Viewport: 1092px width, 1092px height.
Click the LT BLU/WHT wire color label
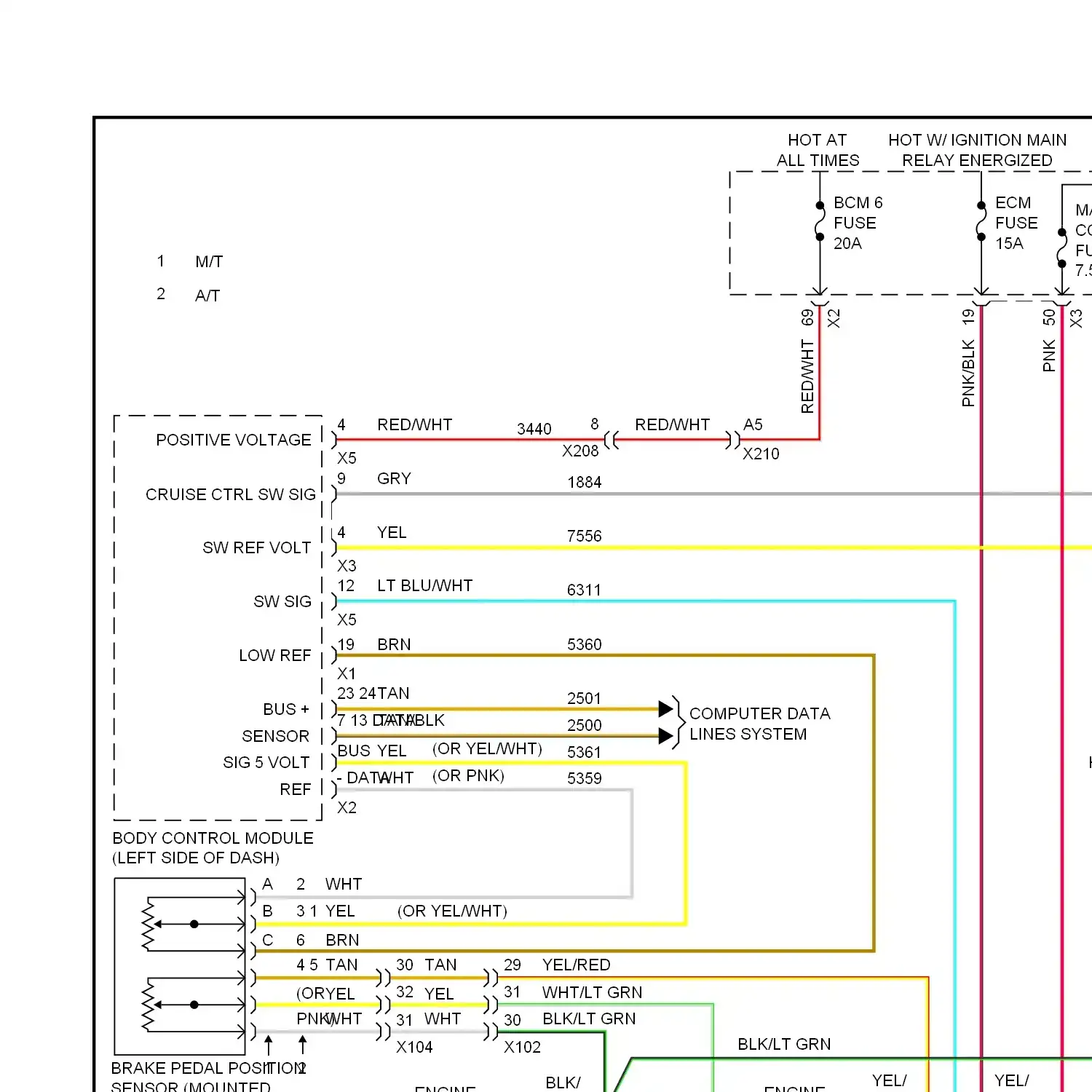tap(424, 585)
